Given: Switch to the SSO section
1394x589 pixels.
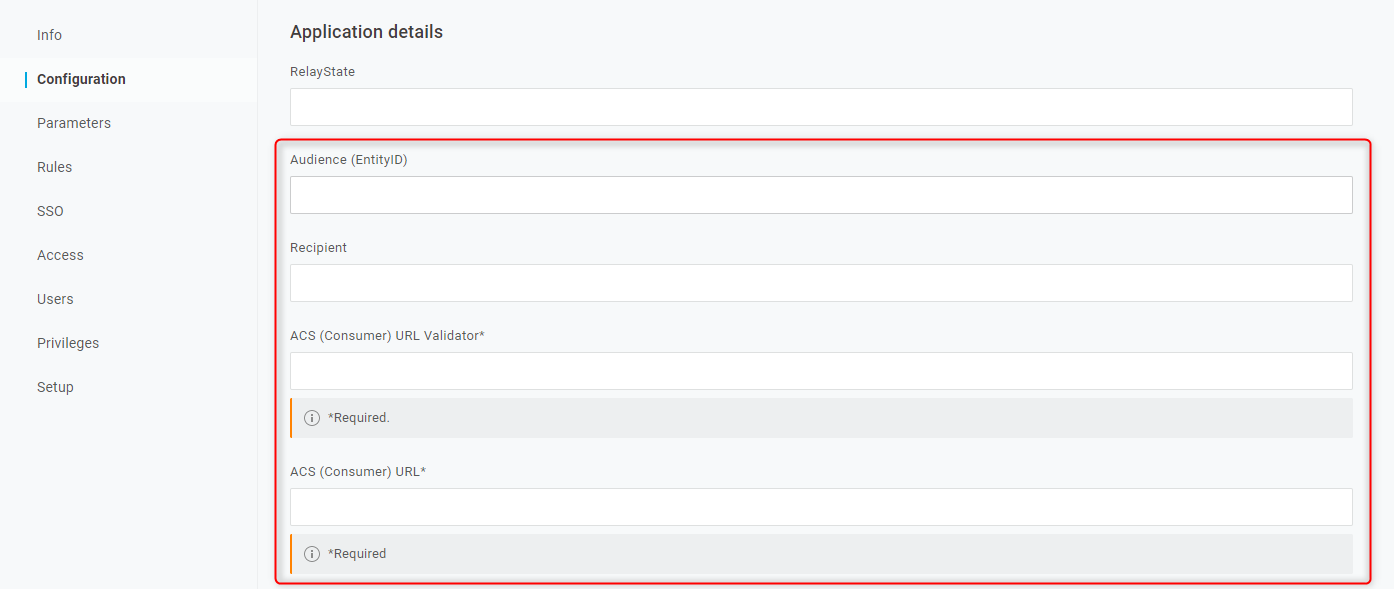Looking at the screenshot, I should pyautogui.click(x=50, y=211).
